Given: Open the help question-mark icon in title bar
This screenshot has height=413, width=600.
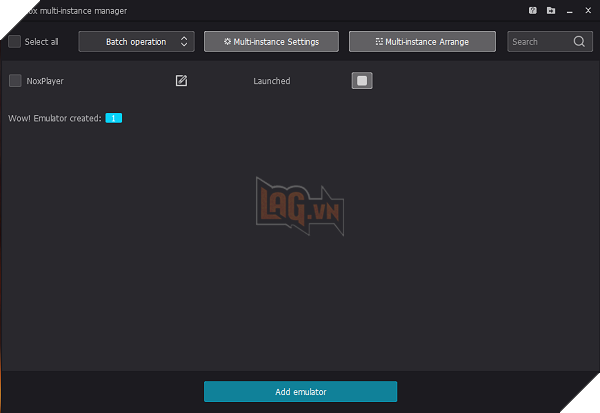Looking at the screenshot, I should click(x=533, y=11).
